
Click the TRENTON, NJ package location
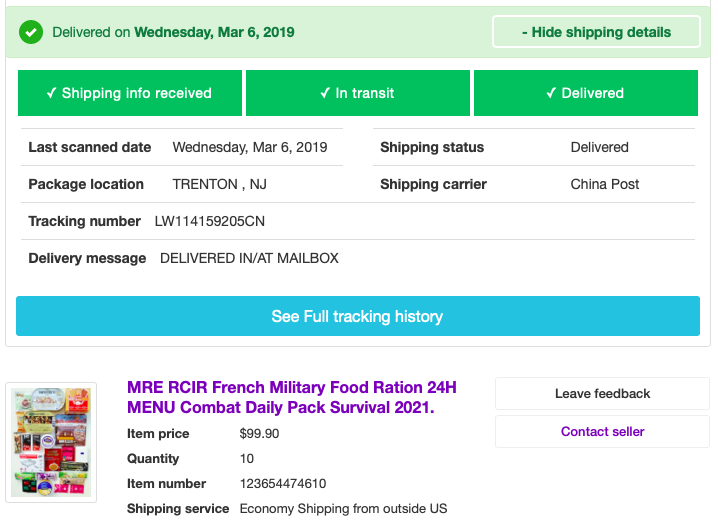click(219, 184)
